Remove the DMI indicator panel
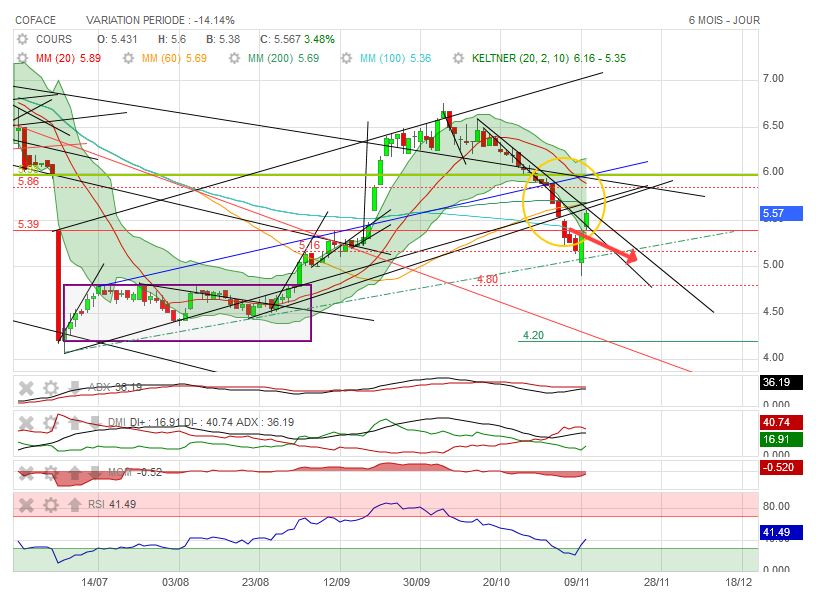Screen dimensions: 816x601 point(26,423)
